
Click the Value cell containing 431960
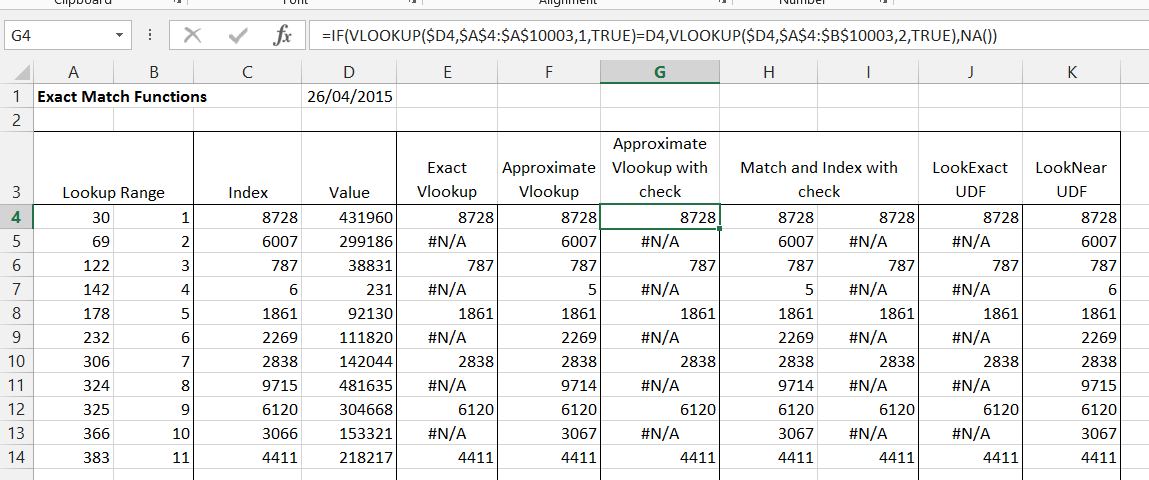351,217
